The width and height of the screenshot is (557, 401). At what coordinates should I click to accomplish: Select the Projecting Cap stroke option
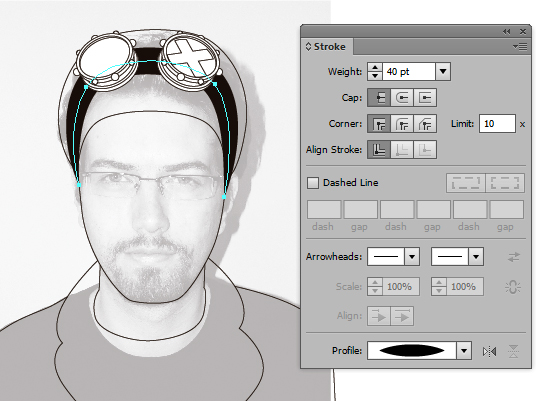[x=425, y=98]
